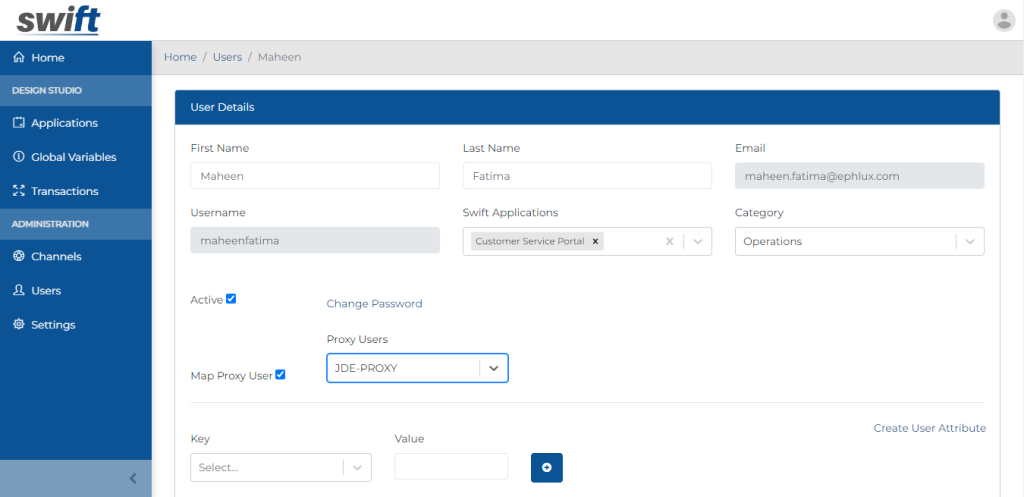Uncheck the Active checkbox
This screenshot has height=497, width=1024.
231,298
